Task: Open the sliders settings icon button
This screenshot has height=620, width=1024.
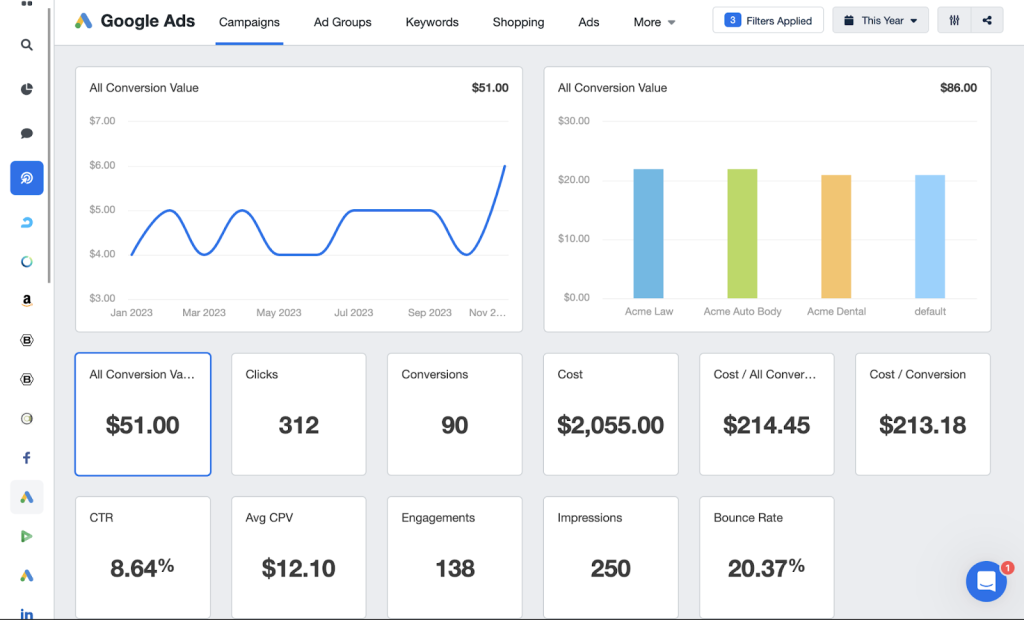Action: (x=954, y=20)
